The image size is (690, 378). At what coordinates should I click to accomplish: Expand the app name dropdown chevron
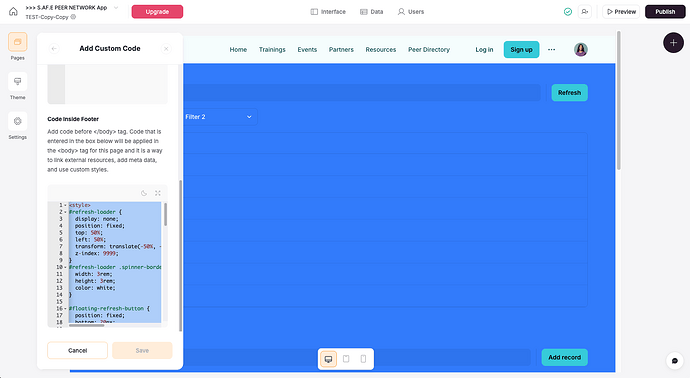[116, 7]
